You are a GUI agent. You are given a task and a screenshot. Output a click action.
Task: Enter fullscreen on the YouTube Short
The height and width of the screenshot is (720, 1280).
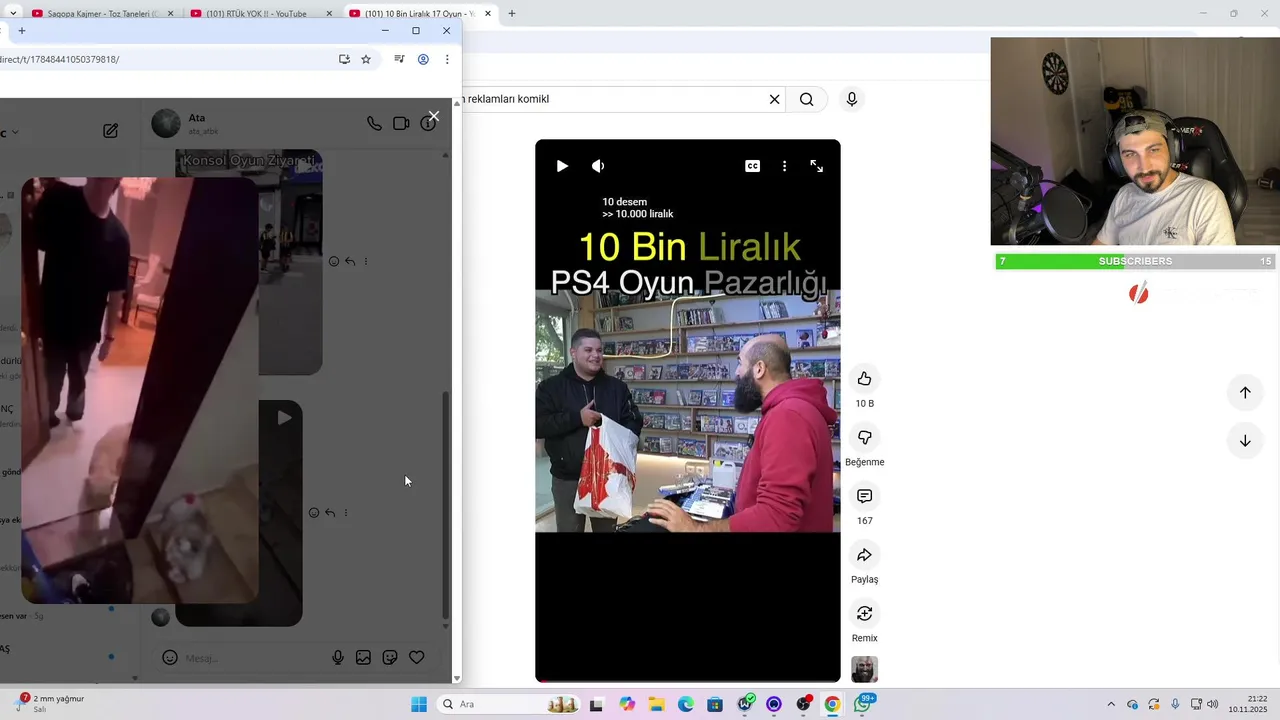pos(817,166)
